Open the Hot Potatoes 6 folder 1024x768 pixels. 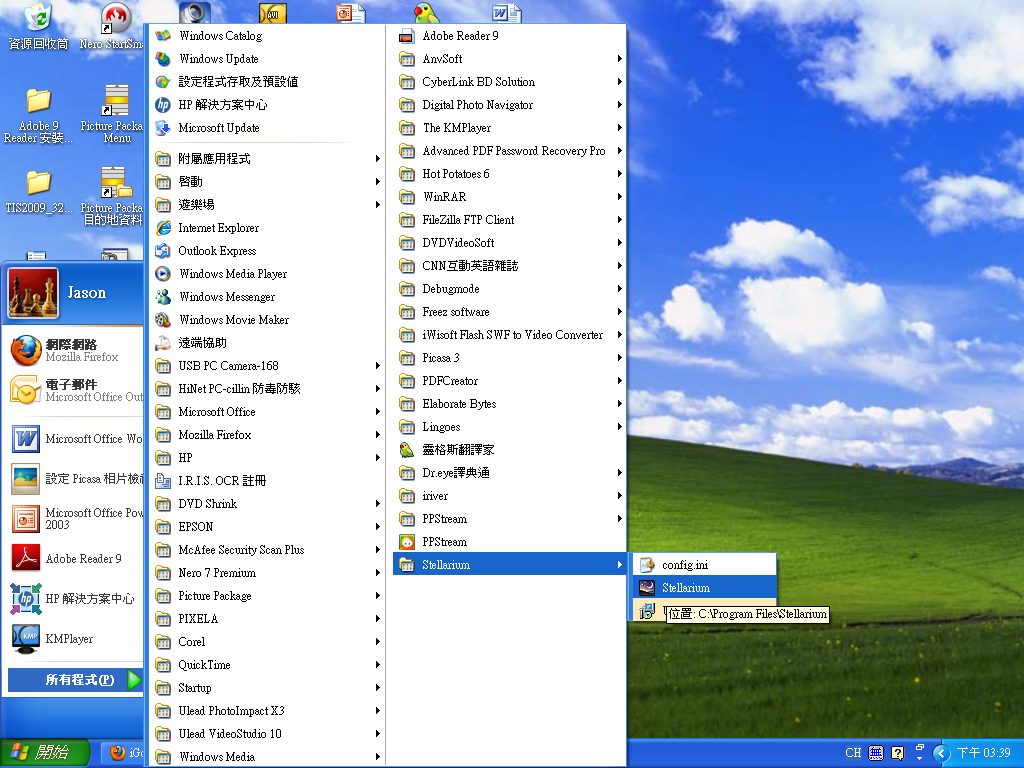click(x=509, y=174)
